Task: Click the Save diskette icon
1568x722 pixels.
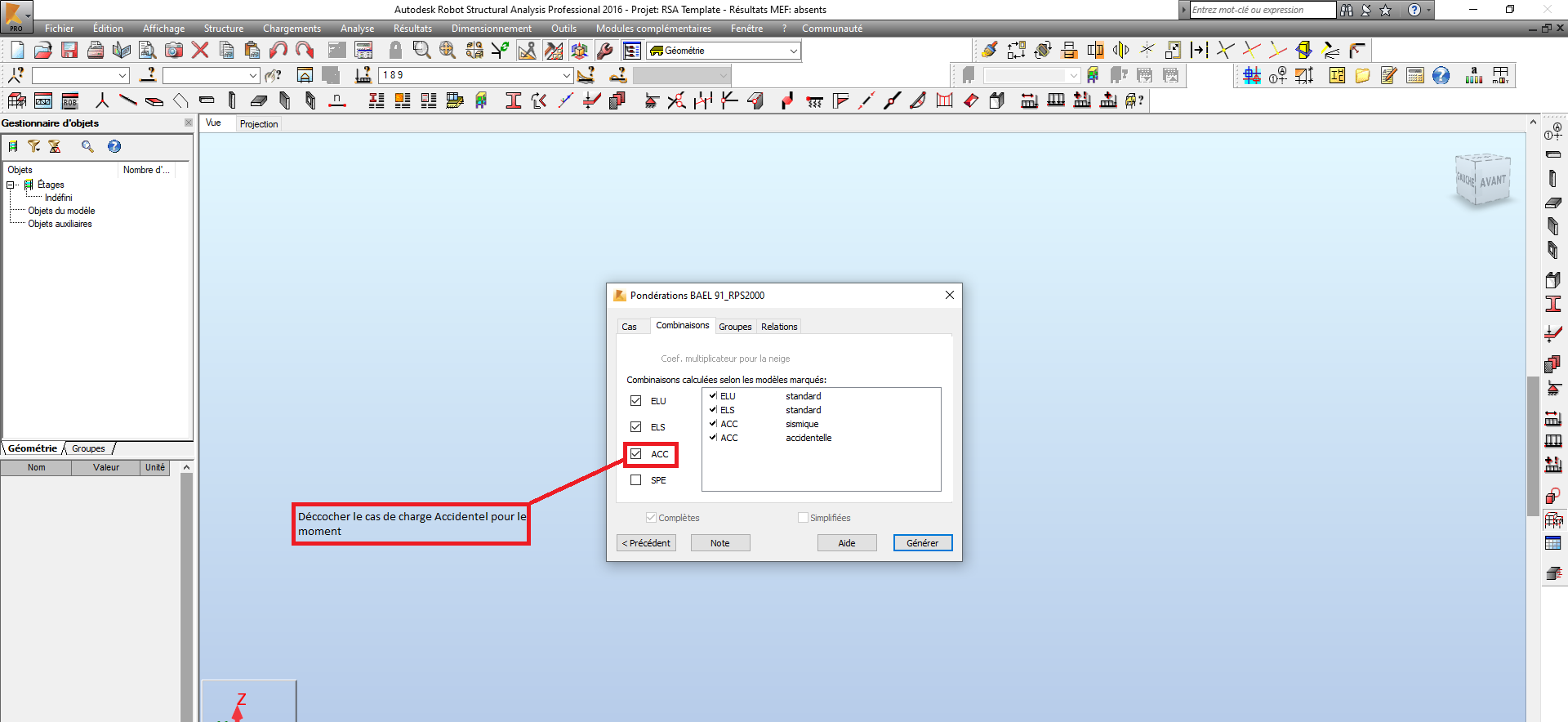Action: (69, 50)
